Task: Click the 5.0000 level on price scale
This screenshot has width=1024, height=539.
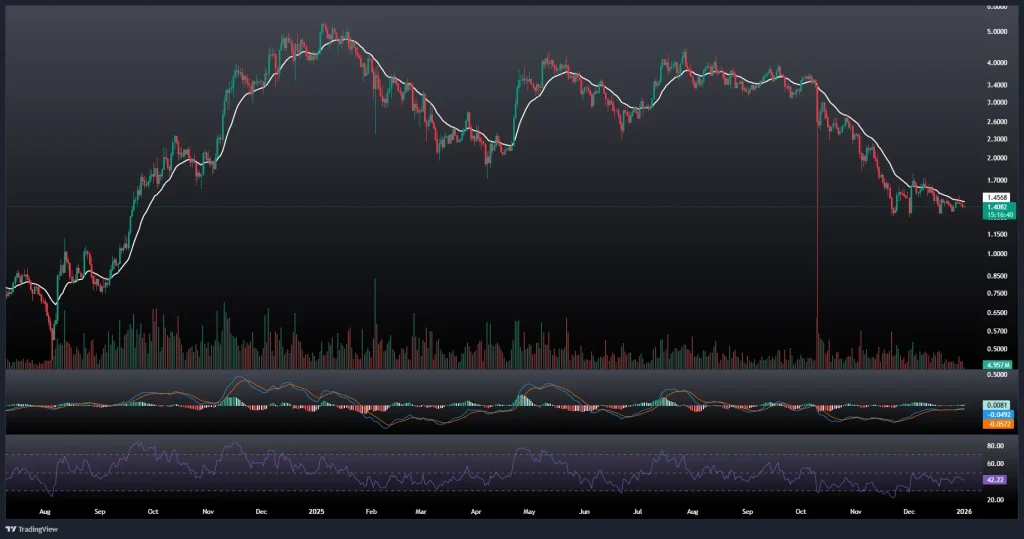Action: tap(996, 32)
